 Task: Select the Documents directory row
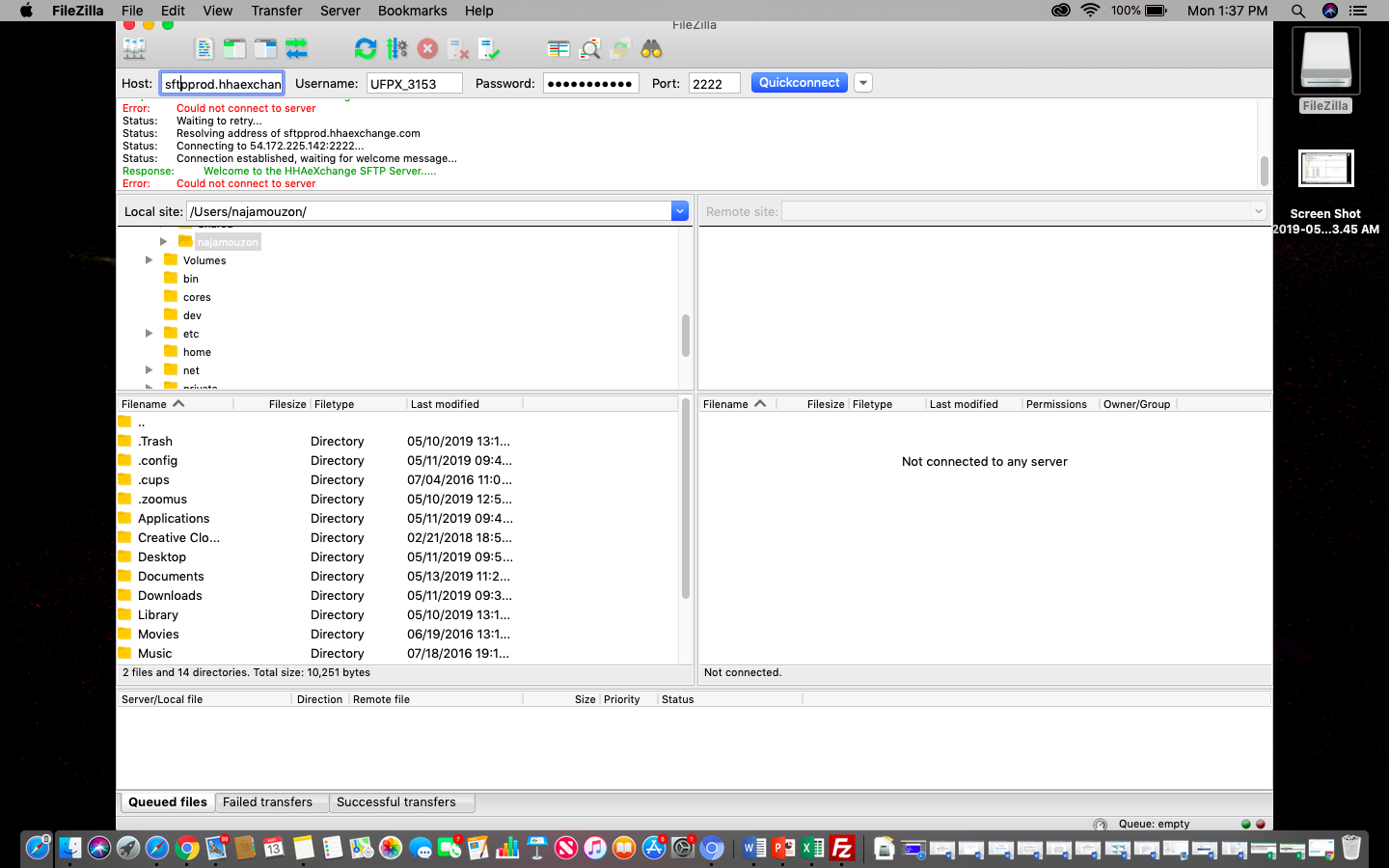pyautogui.click(x=397, y=577)
